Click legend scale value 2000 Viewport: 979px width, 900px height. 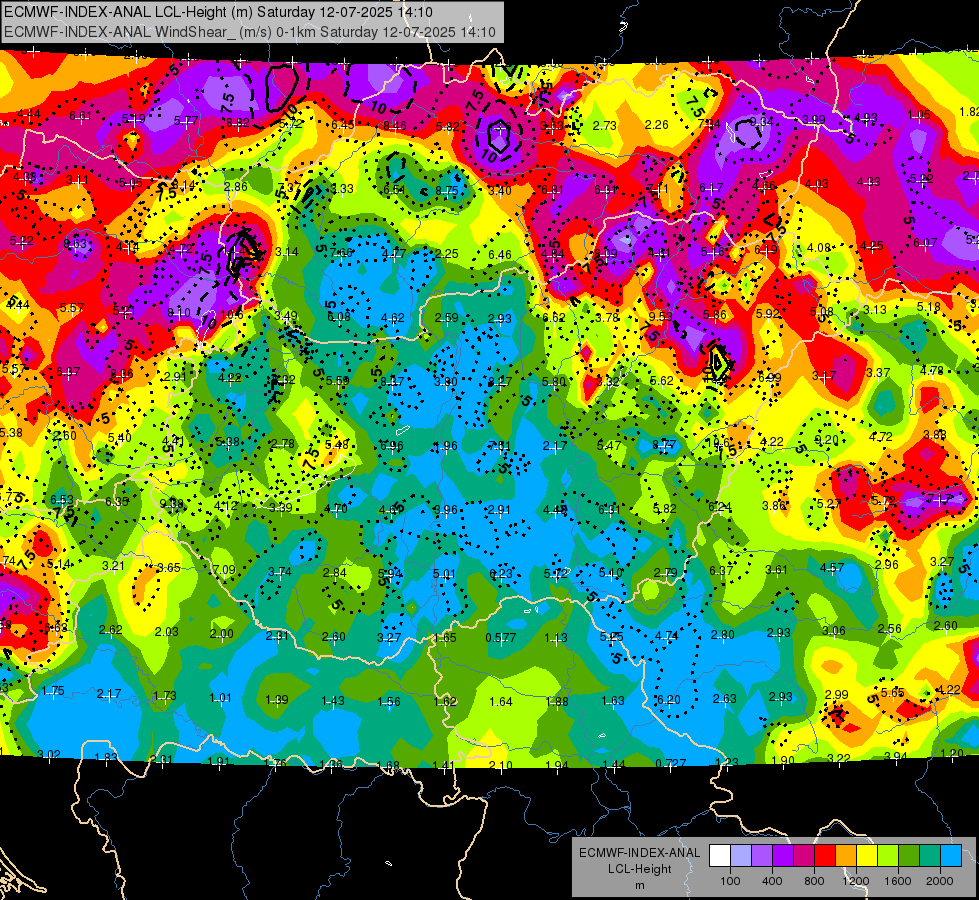940,881
